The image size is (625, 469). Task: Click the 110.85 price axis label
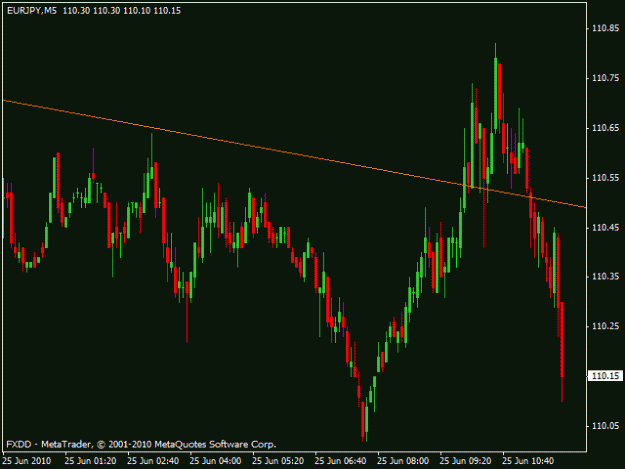point(605,28)
